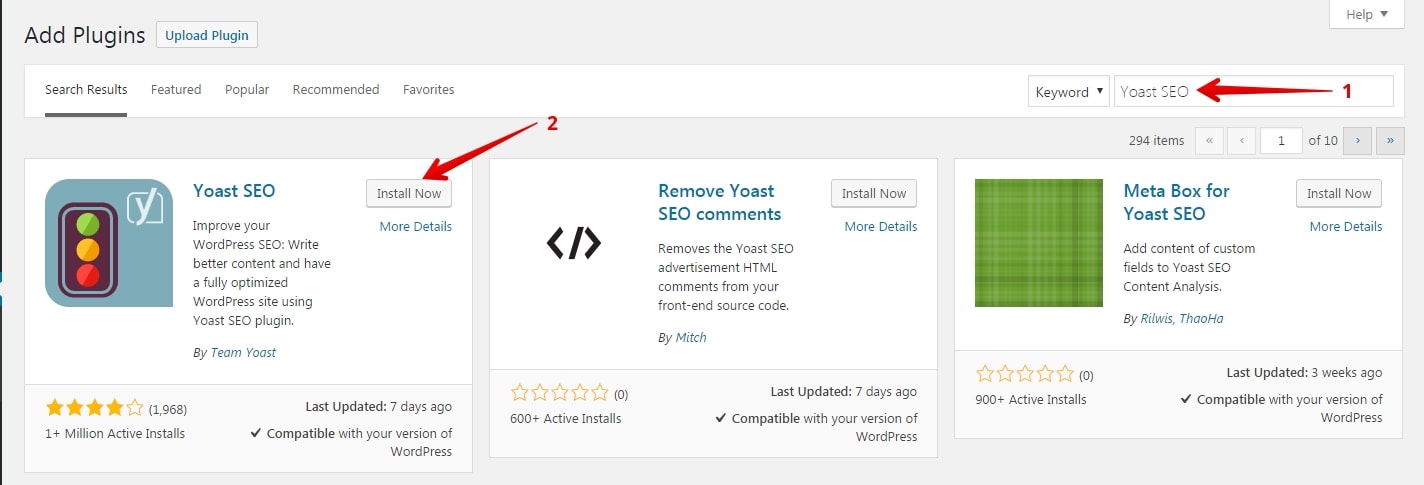Switch to the Featured tab
This screenshot has height=485, width=1424.
176,90
